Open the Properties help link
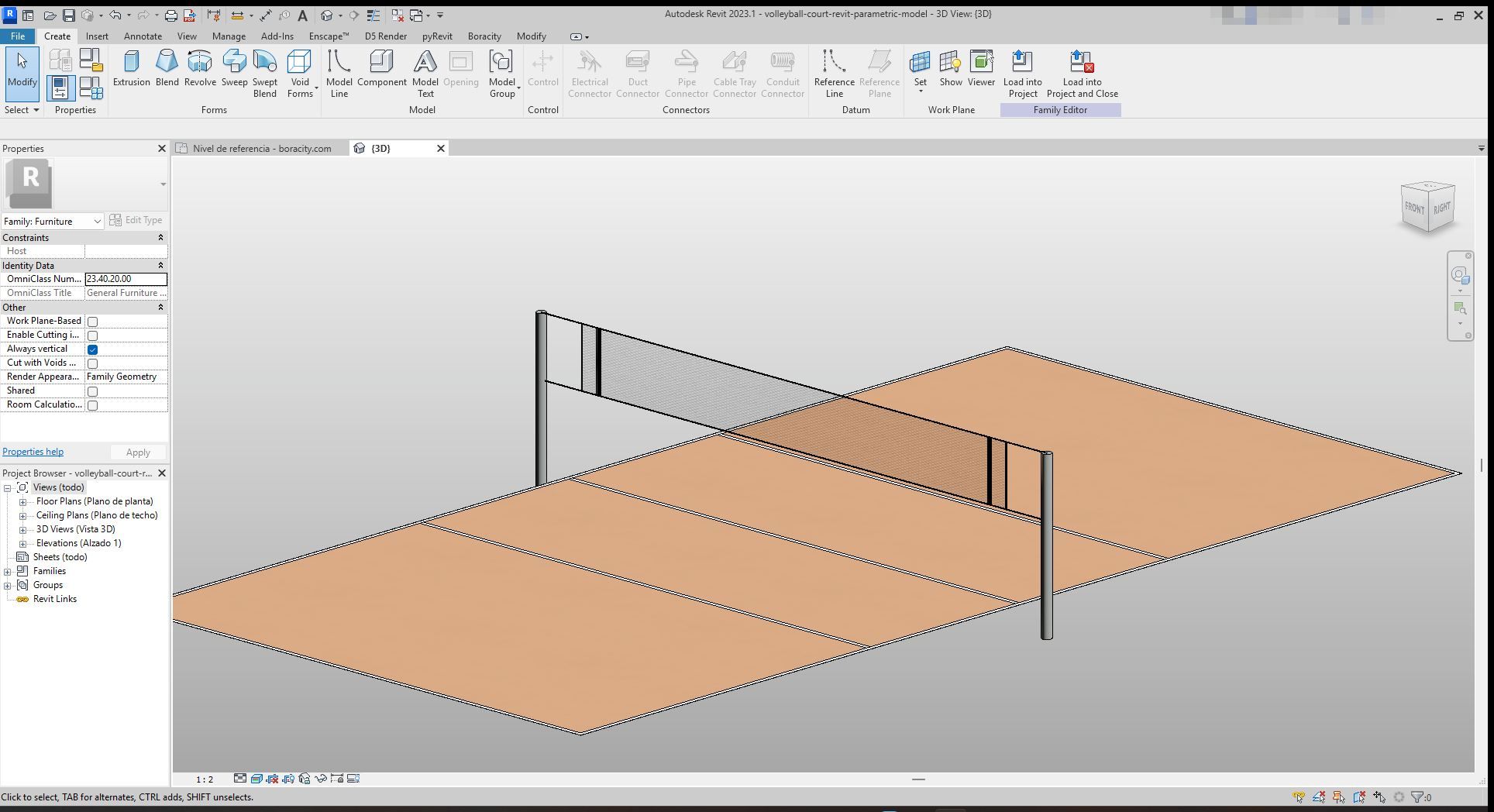The image size is (1494, 812). 33,452
